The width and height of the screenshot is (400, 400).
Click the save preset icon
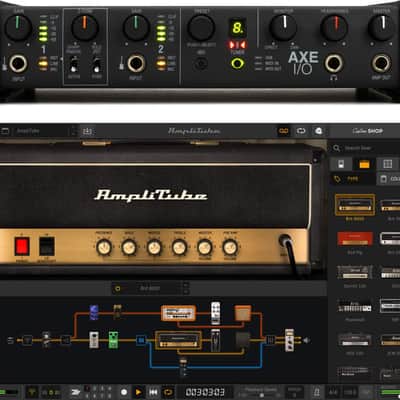point(87,131)
